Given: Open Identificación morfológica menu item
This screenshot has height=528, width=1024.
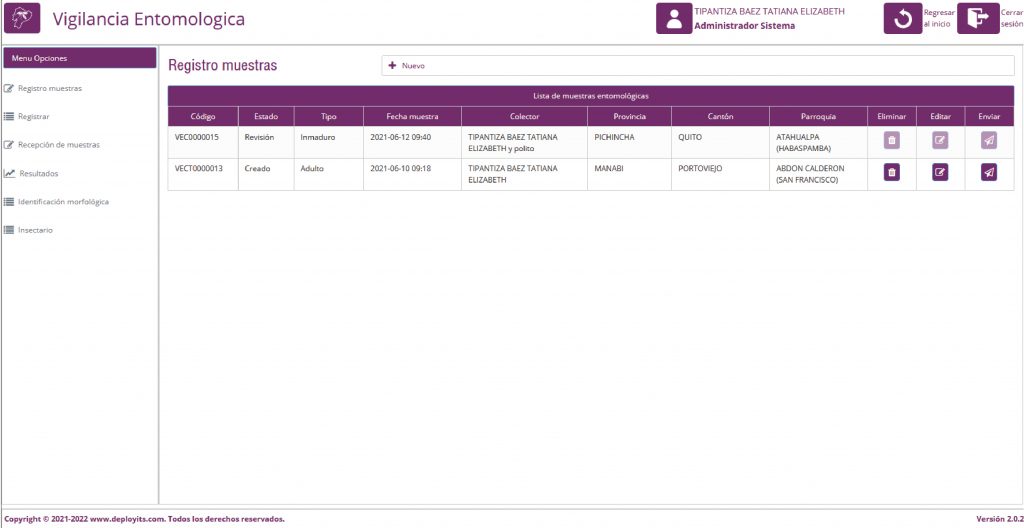Looking at the screenshot, I should (63, 202).
